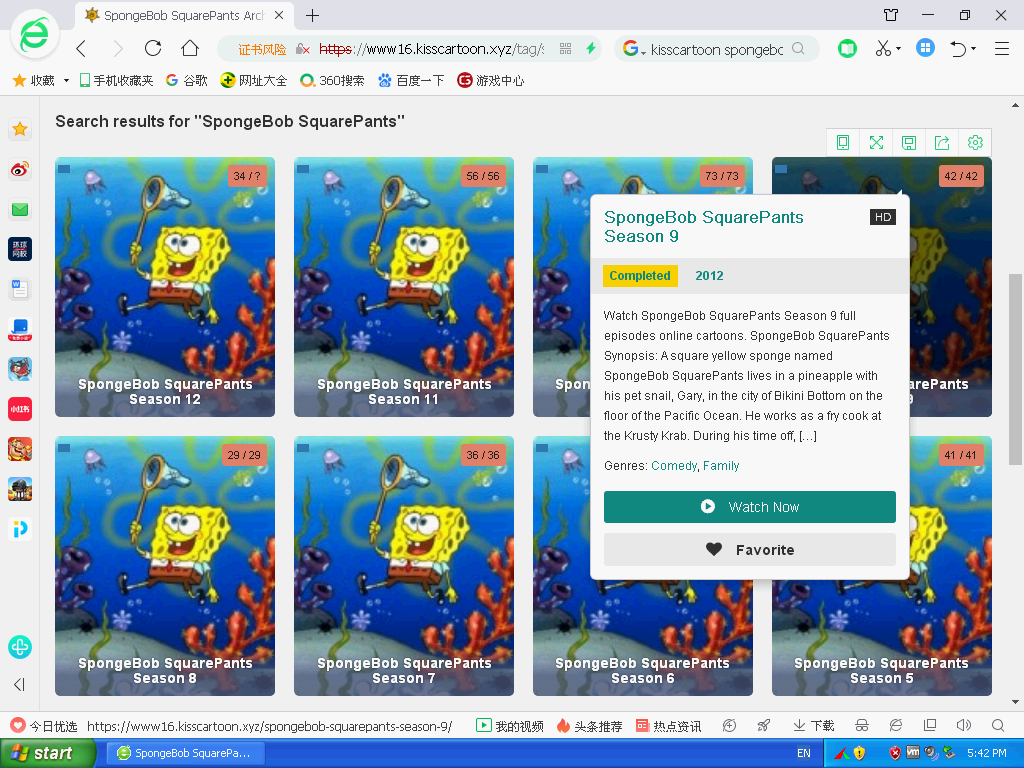Screen dimensions: 1024x768
Task: Open the settings gear on the page toolbar
Action: (x=975, y=143)
